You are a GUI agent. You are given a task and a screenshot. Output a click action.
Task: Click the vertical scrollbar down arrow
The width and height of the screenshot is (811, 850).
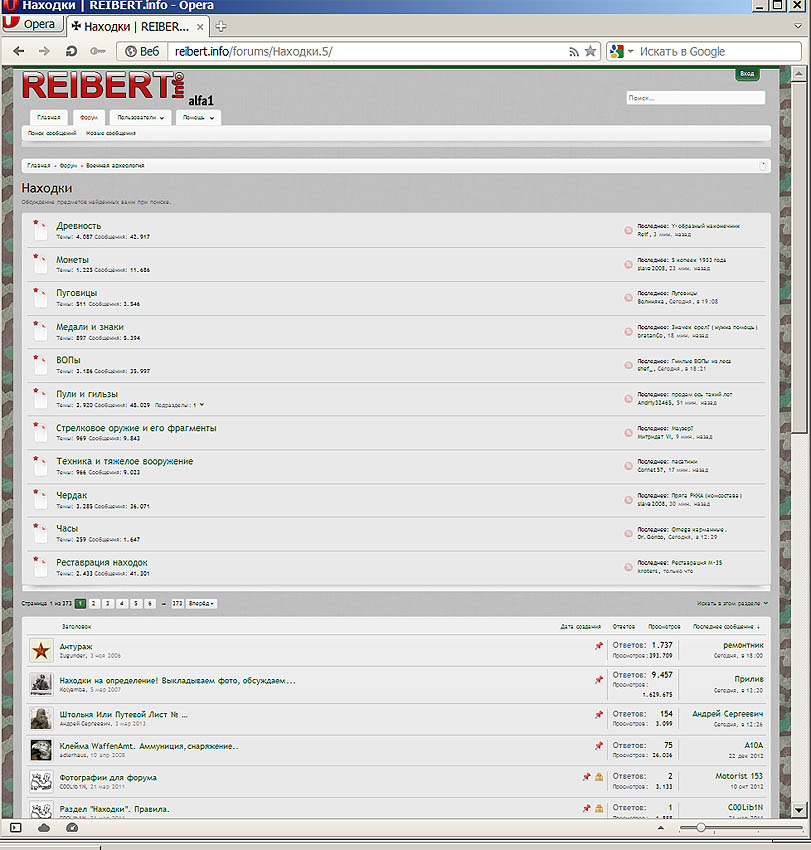tap(799, 810)
